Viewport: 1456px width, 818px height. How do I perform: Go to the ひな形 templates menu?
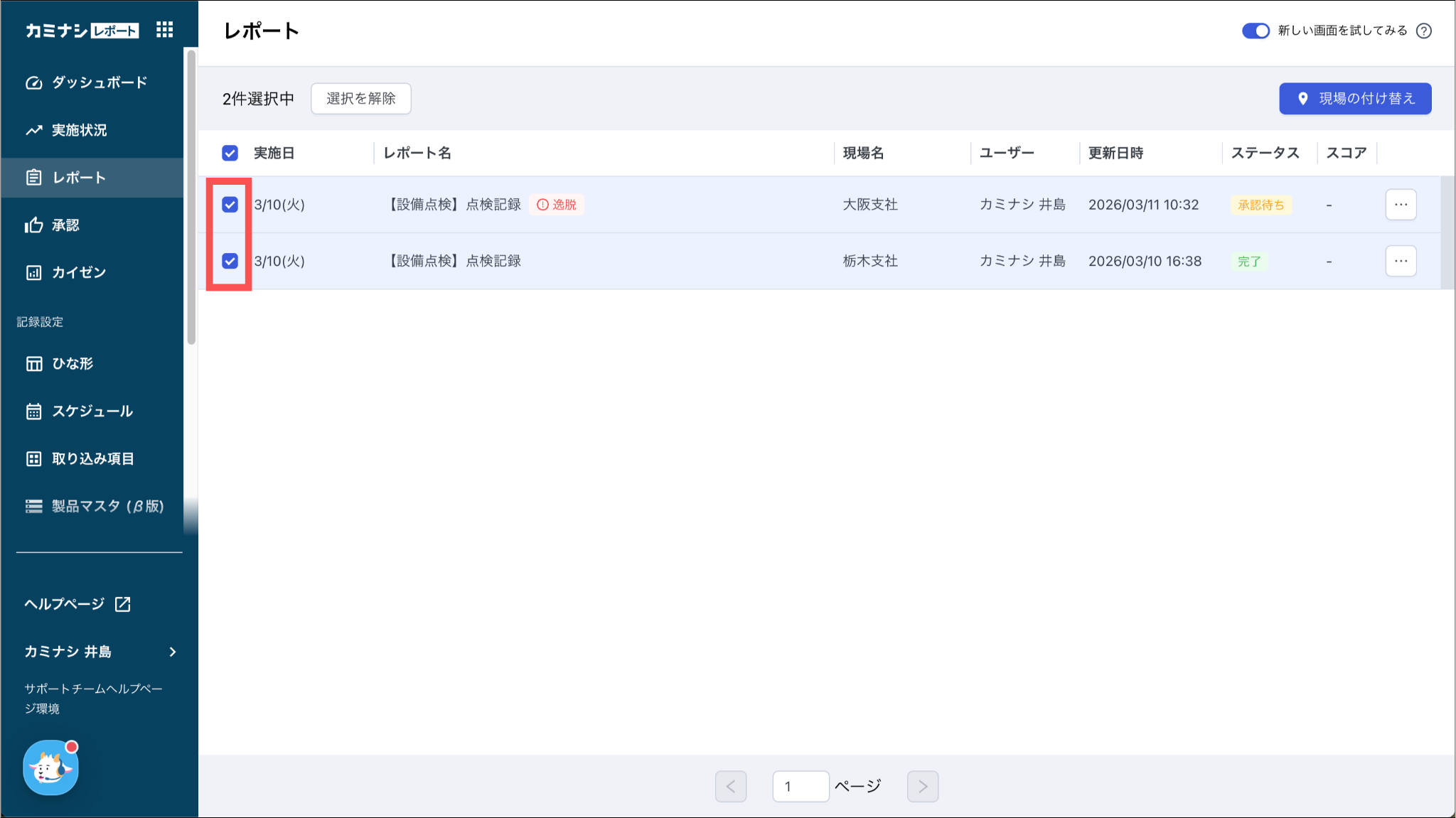click(73, 364)
